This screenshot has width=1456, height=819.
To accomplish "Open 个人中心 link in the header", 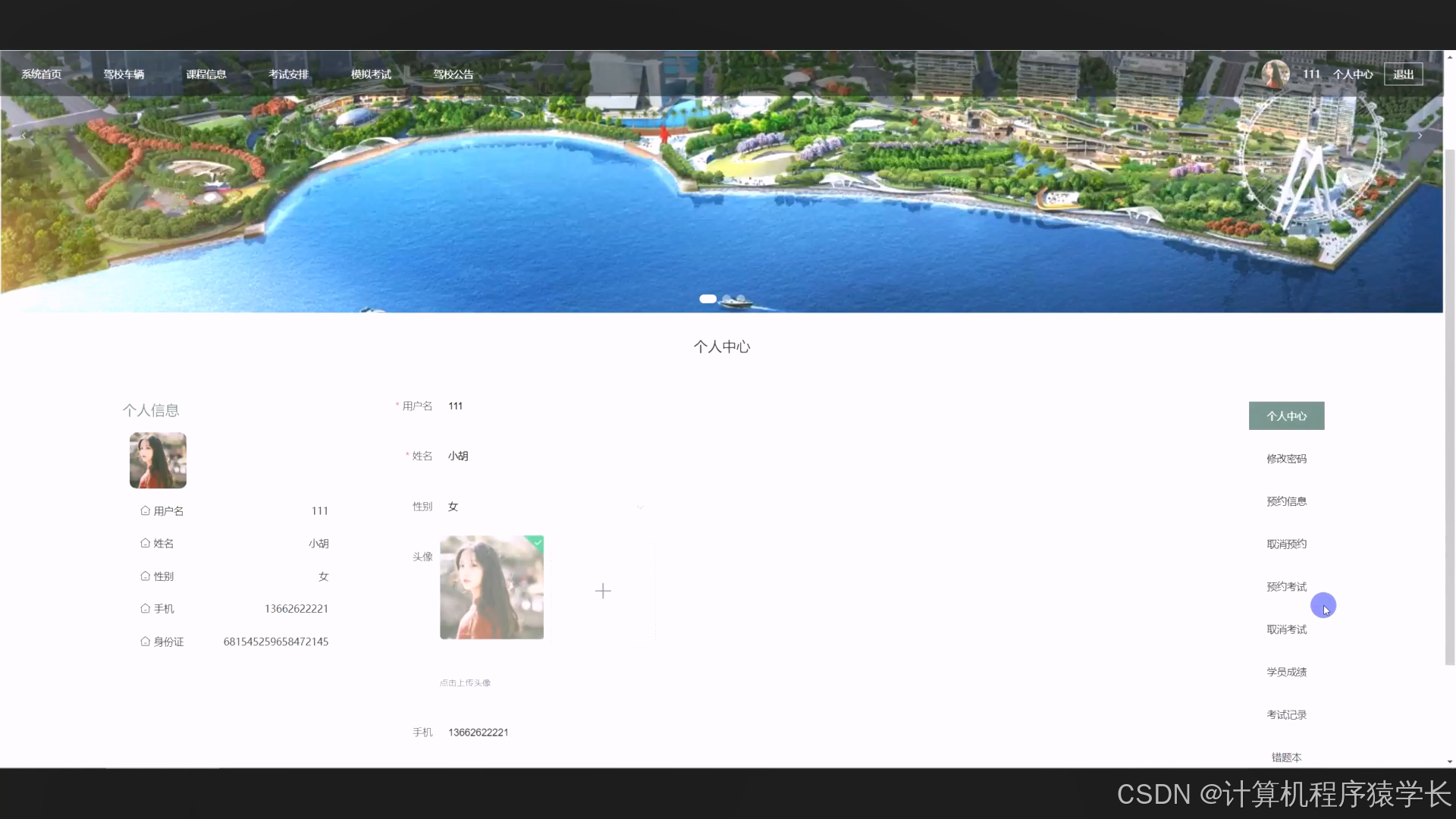I will 1353,74.
